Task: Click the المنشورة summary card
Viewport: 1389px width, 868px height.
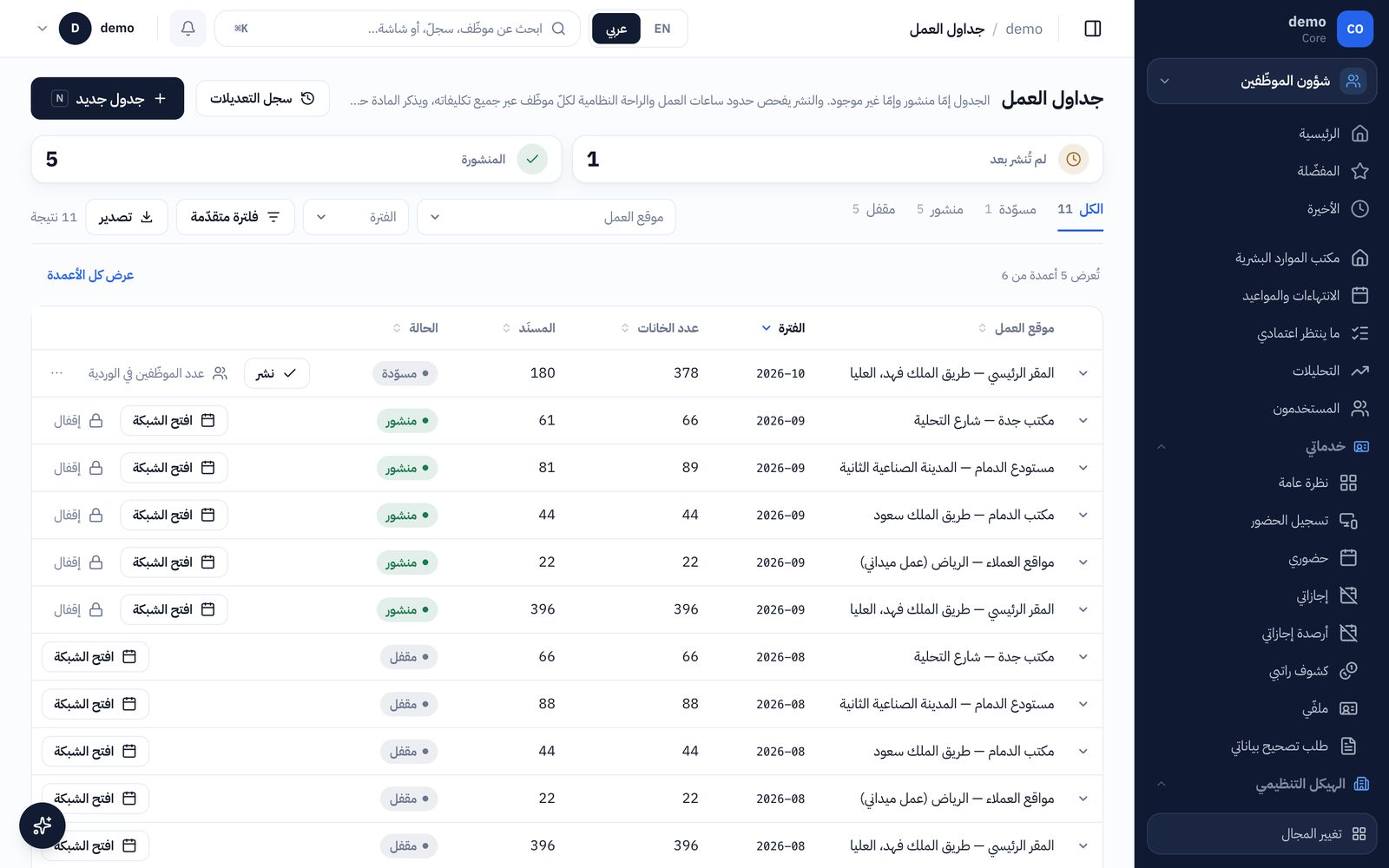Action: click(296, 159)
